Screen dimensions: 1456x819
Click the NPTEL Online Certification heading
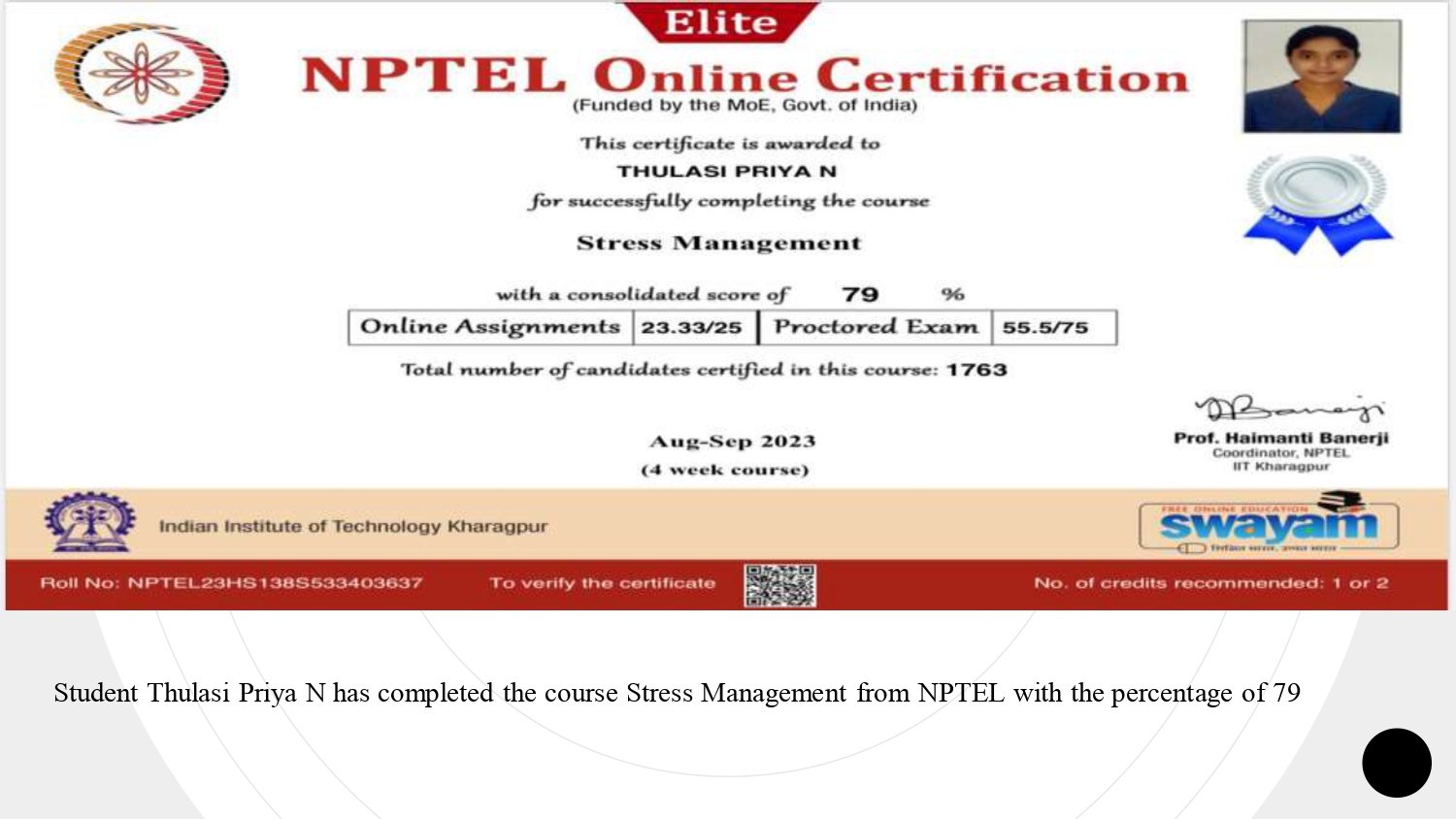(745, 76)
